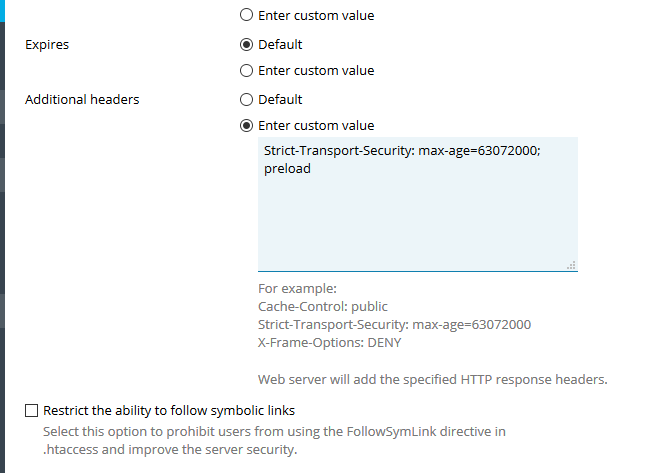Select the Default radio for Expires
The height and width of the screenshot is (473, 668).
[x=246, y=45]
